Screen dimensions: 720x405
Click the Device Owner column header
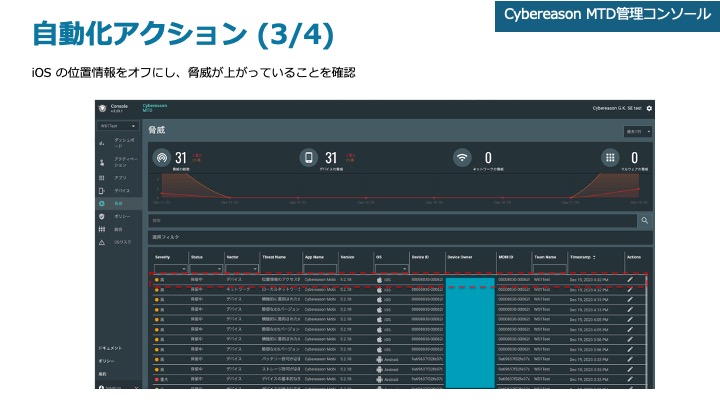[x=460, y=257]
